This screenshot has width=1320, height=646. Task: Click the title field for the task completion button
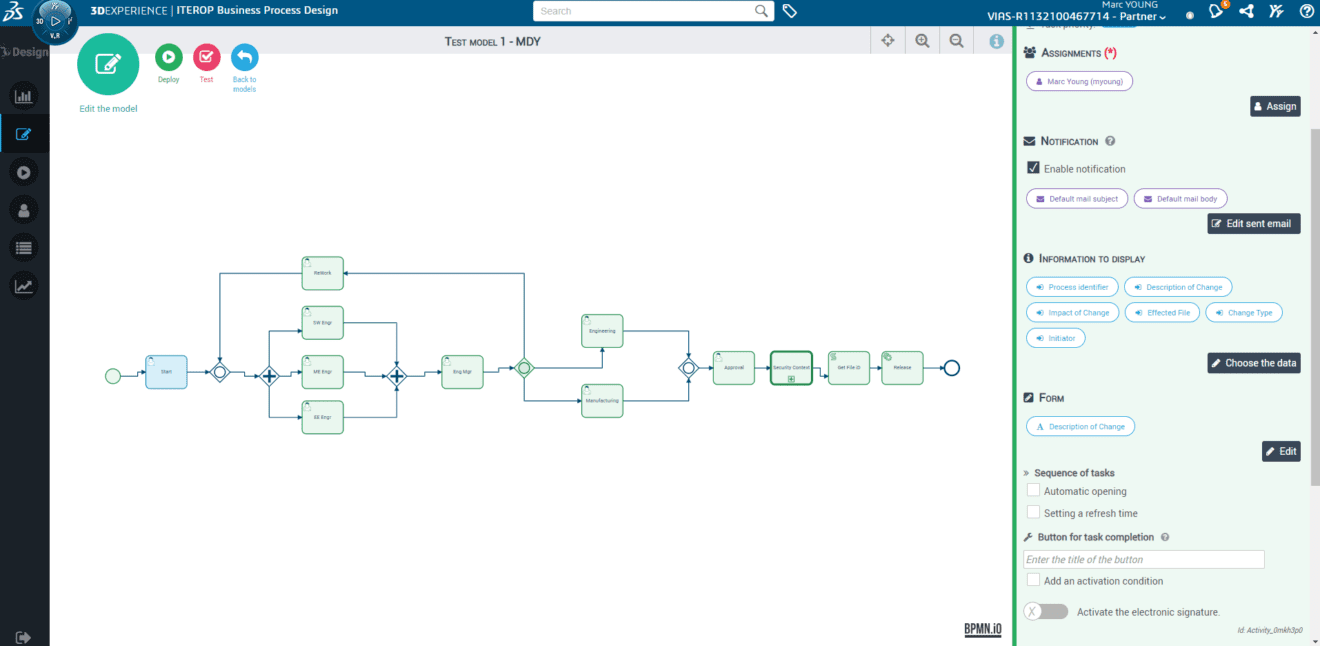click(x=1143, y=558)
